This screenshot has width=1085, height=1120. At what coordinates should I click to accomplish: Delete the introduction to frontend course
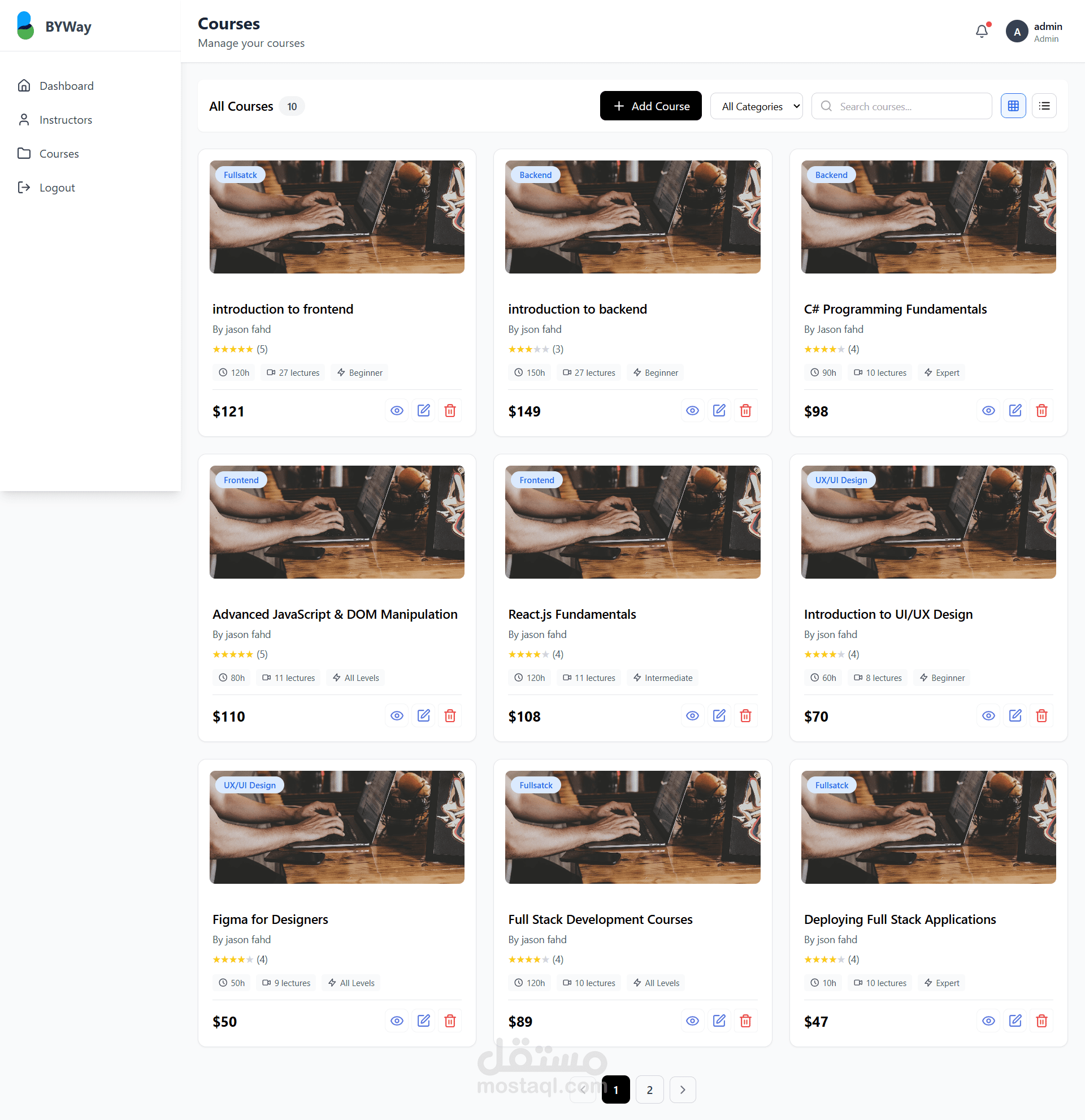pos(450,411)
